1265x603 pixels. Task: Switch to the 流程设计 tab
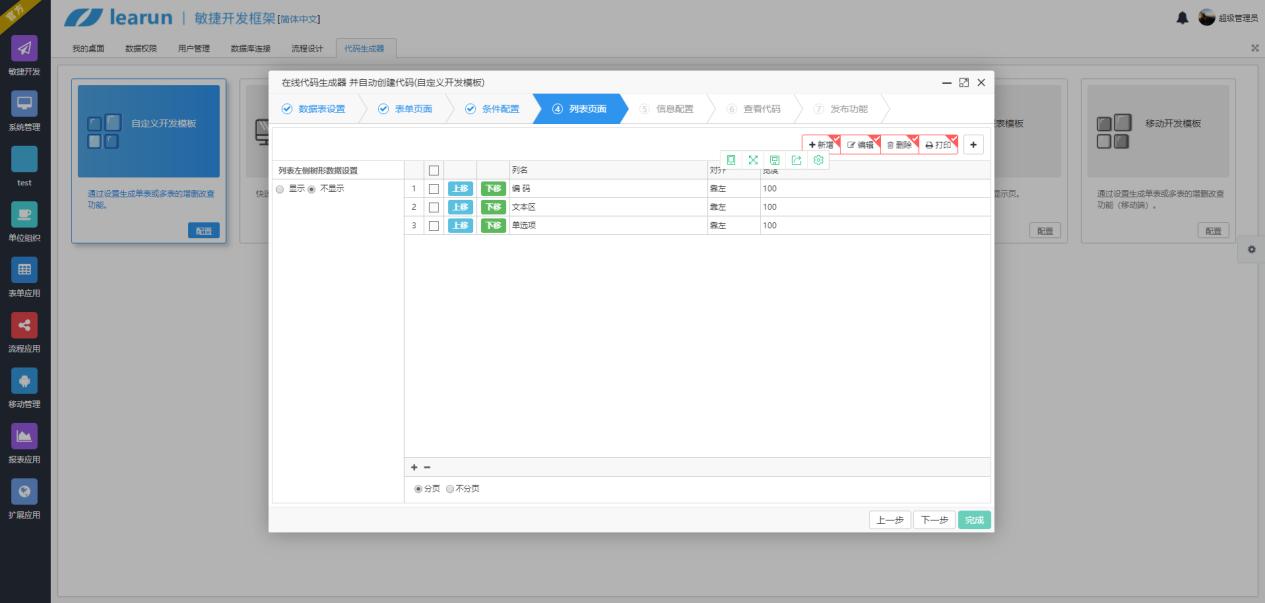[x=307, y=48]
